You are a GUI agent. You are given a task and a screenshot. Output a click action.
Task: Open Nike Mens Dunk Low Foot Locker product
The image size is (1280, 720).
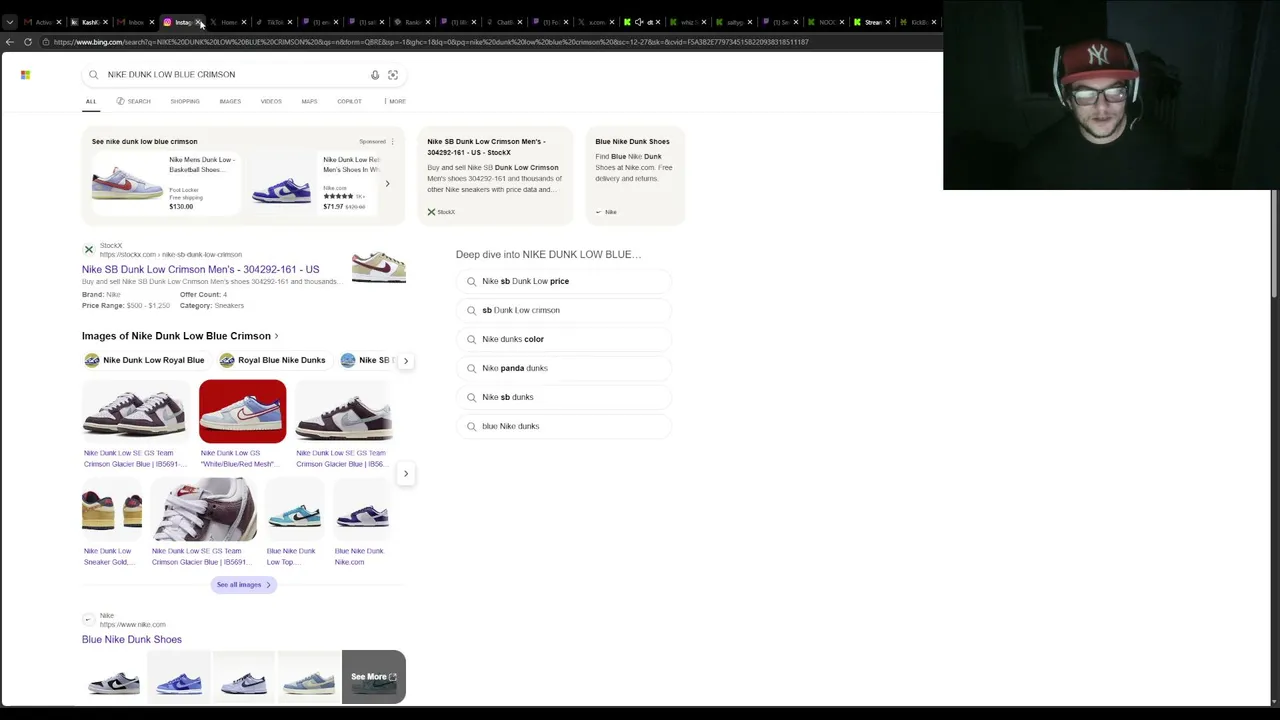coord(165,183)
